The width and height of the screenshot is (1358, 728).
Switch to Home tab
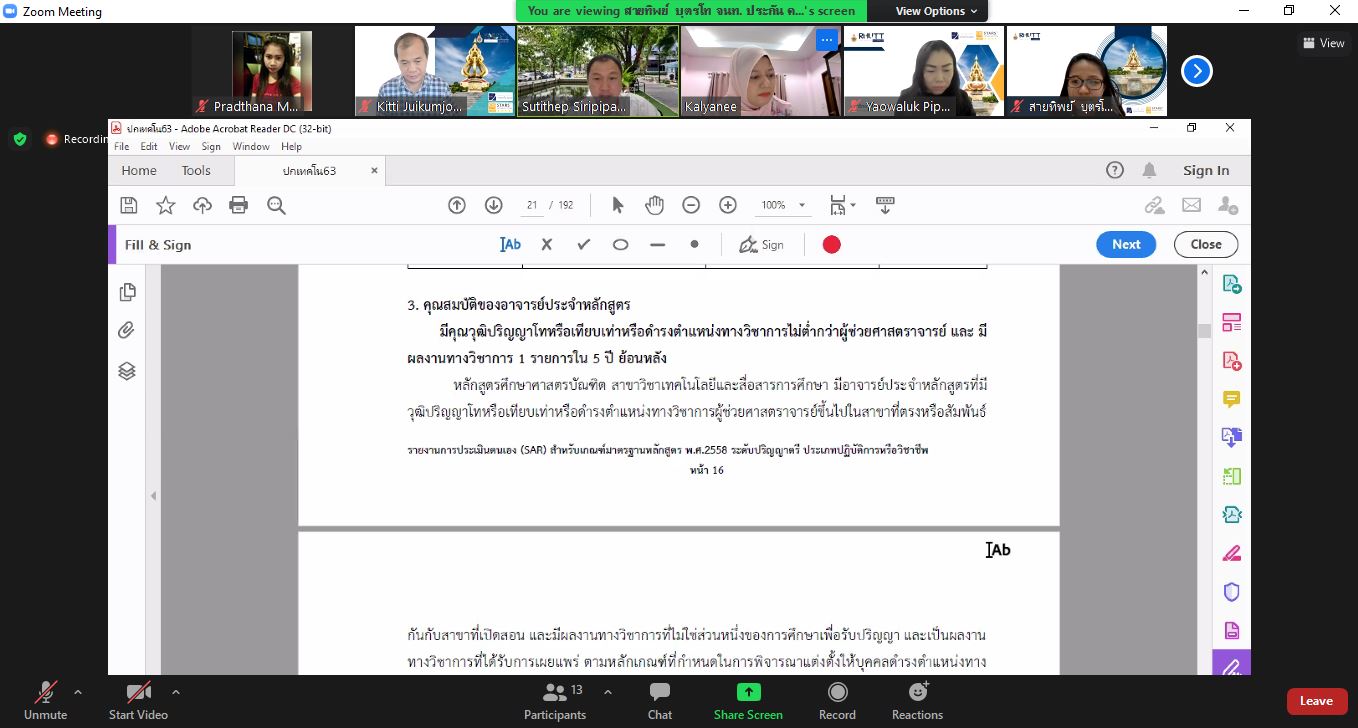tap(139, 170)
